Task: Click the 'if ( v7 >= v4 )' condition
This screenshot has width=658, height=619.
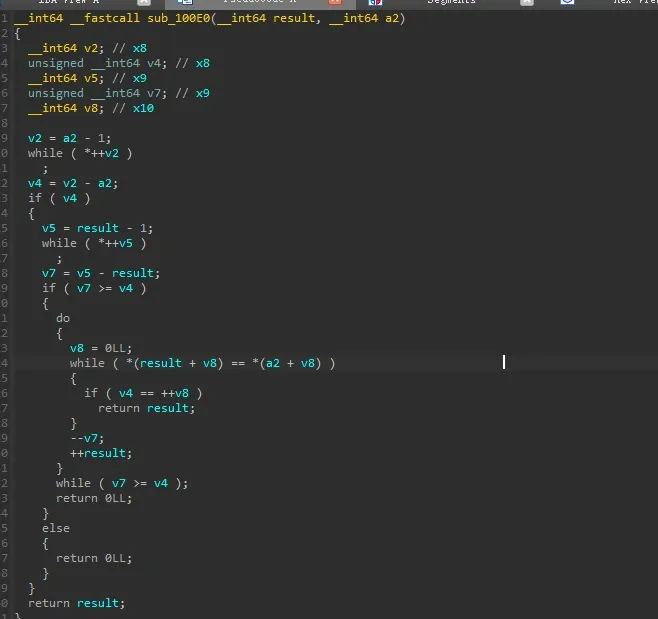Action: [94, 288]
